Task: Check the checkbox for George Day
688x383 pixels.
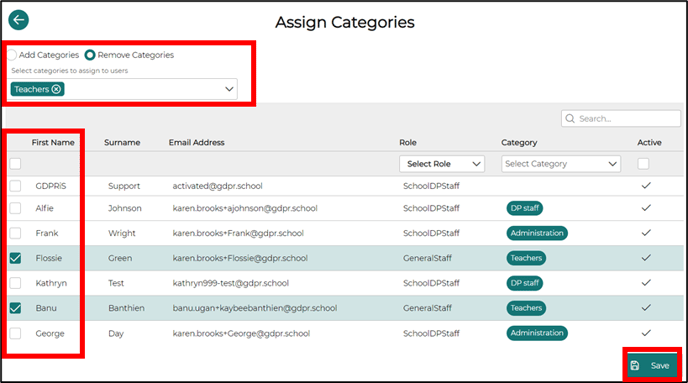Action: coord(15,333)
